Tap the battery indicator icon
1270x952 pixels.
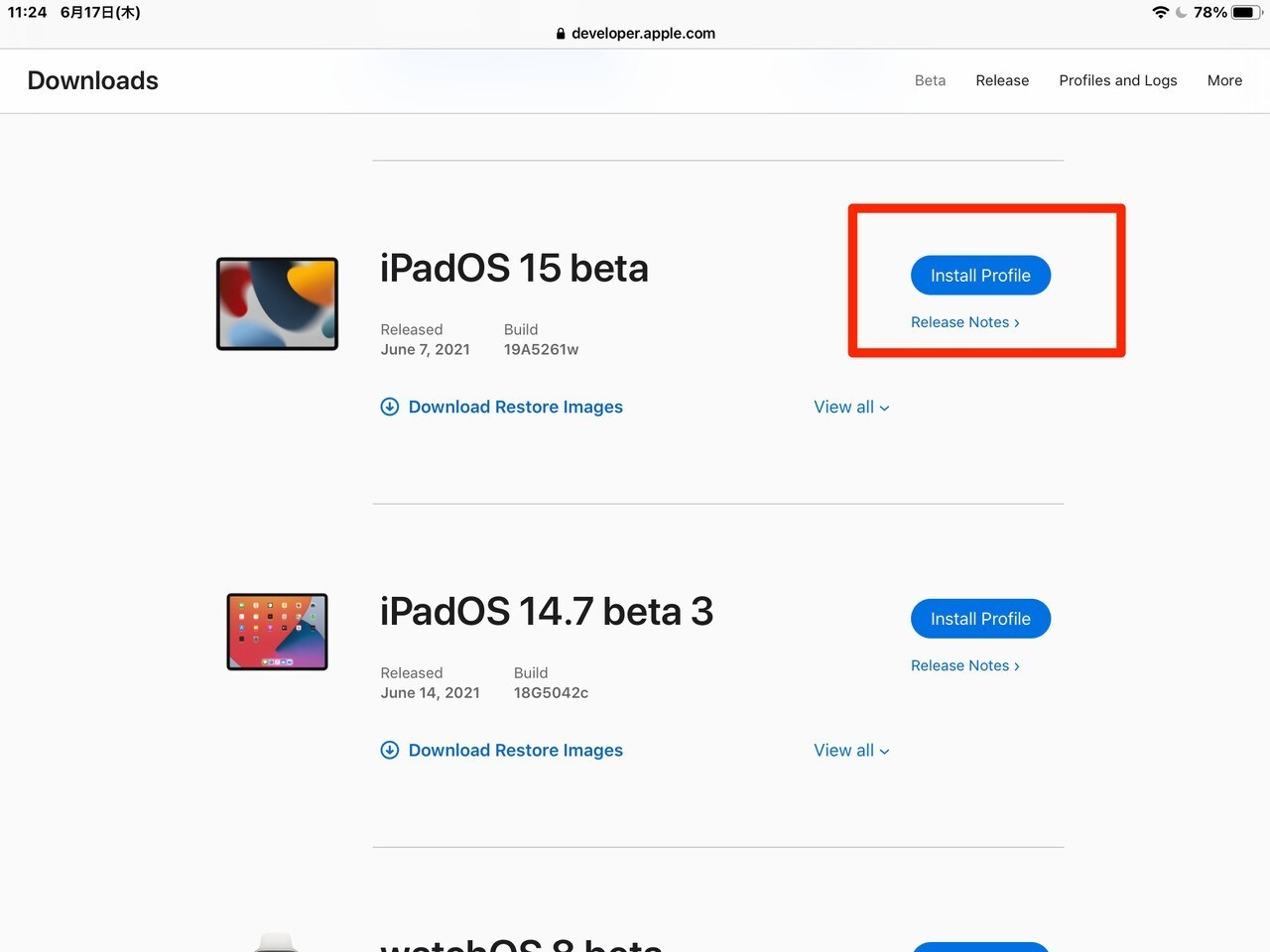1245,12
